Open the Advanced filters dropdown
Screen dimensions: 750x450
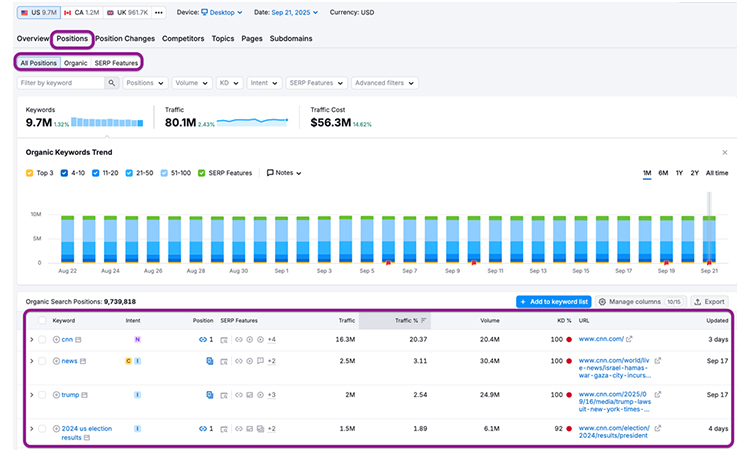385,83
